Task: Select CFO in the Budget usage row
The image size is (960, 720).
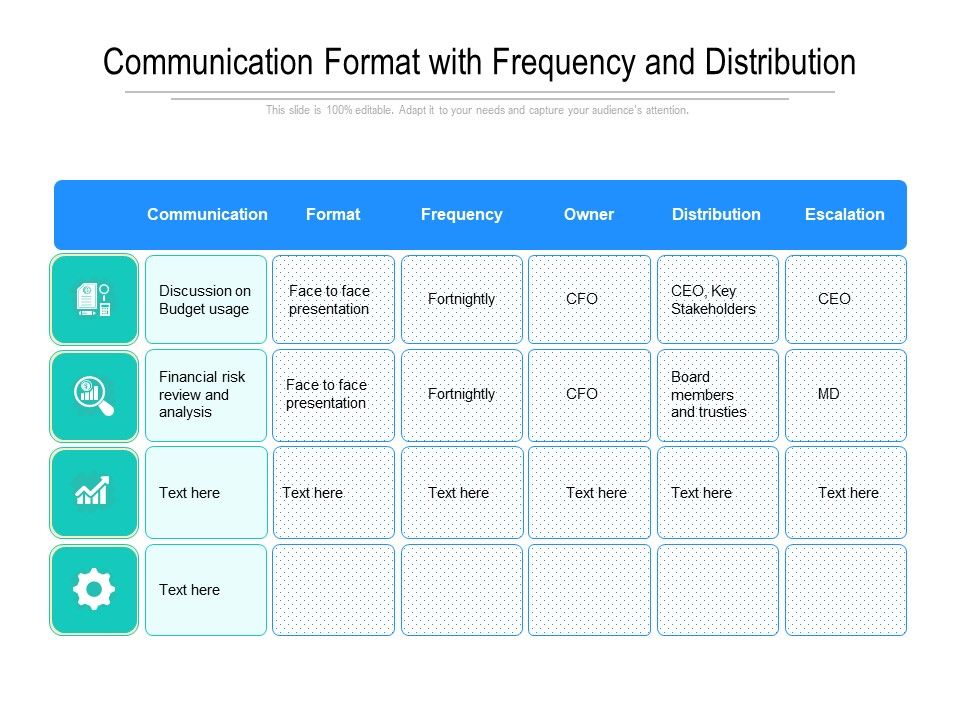Action: (590, 299)
